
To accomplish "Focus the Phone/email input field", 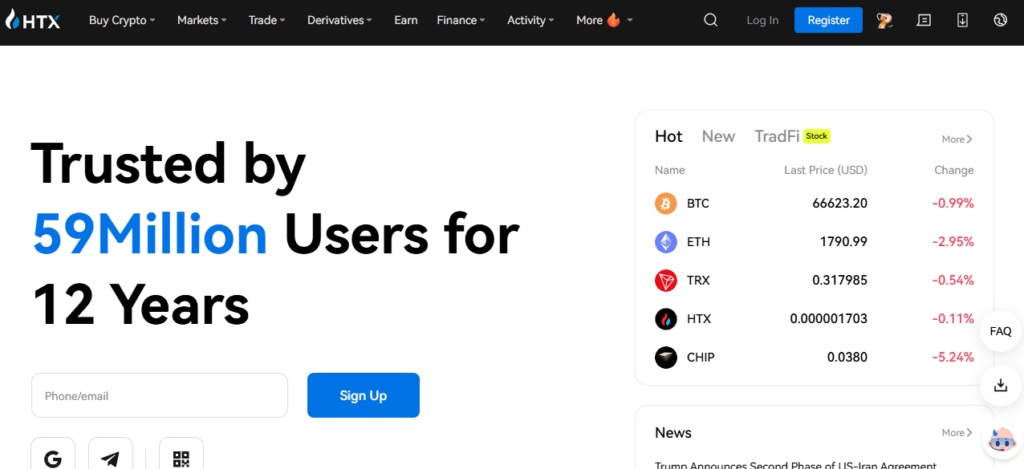I will tap(159, 395).
